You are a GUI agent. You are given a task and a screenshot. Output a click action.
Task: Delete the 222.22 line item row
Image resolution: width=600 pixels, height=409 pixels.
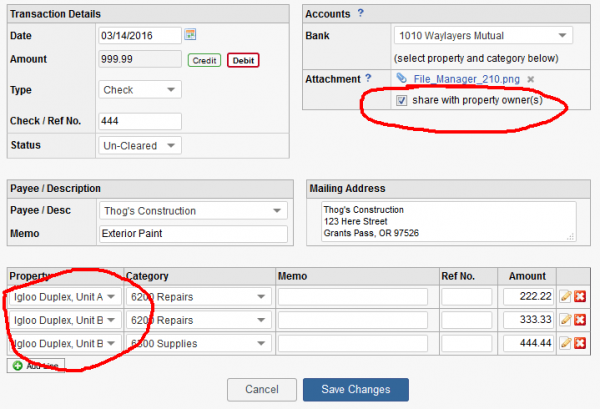pos(580,297)
